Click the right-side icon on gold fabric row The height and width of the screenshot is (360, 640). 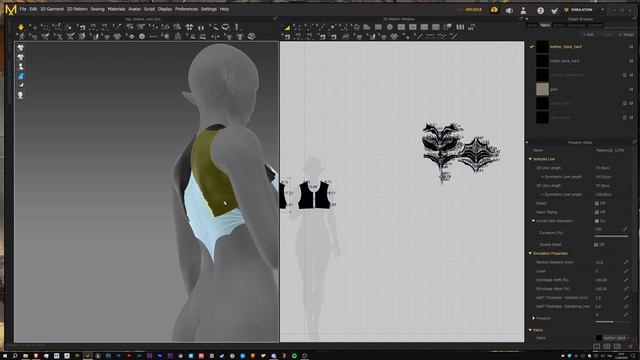(x=631, y=89)
